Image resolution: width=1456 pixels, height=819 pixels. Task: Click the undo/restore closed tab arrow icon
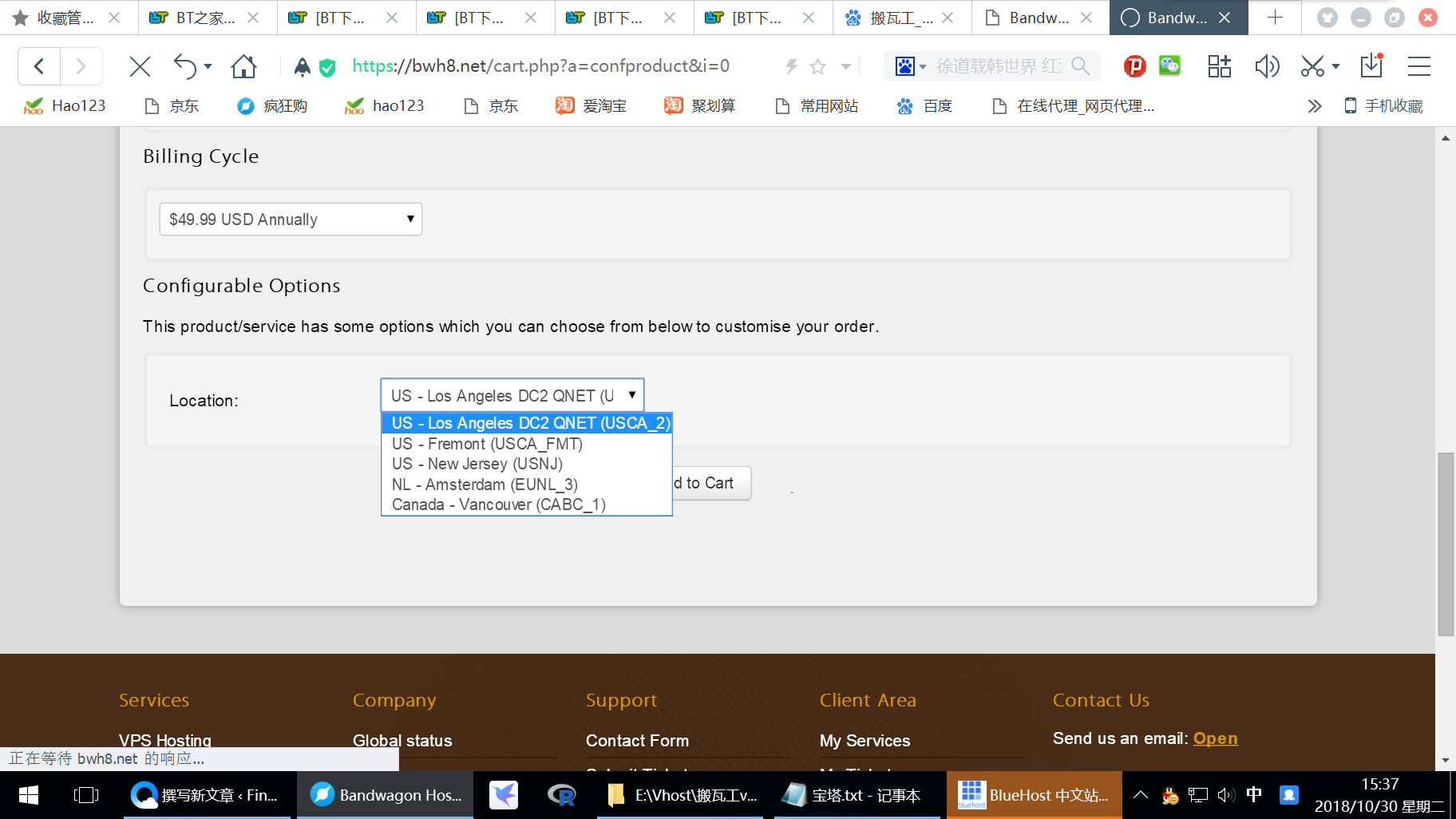(185, 66)
